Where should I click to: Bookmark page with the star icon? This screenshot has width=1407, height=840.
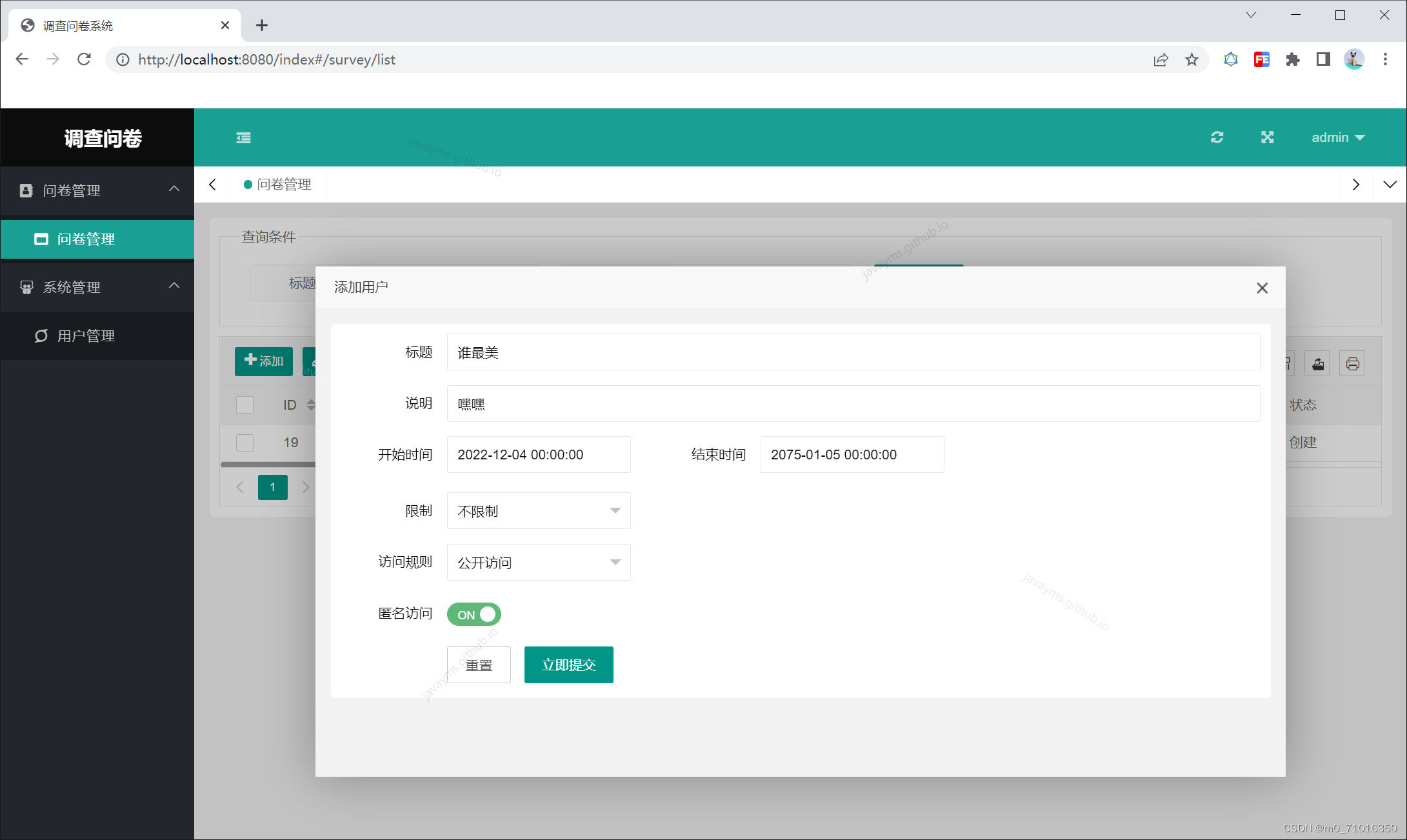tap(1192, 60)
